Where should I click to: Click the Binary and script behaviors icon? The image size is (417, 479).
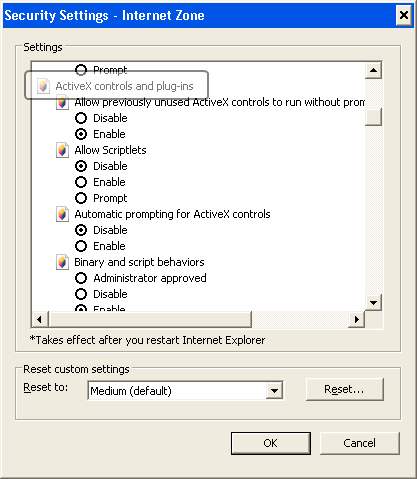[62, 262]
